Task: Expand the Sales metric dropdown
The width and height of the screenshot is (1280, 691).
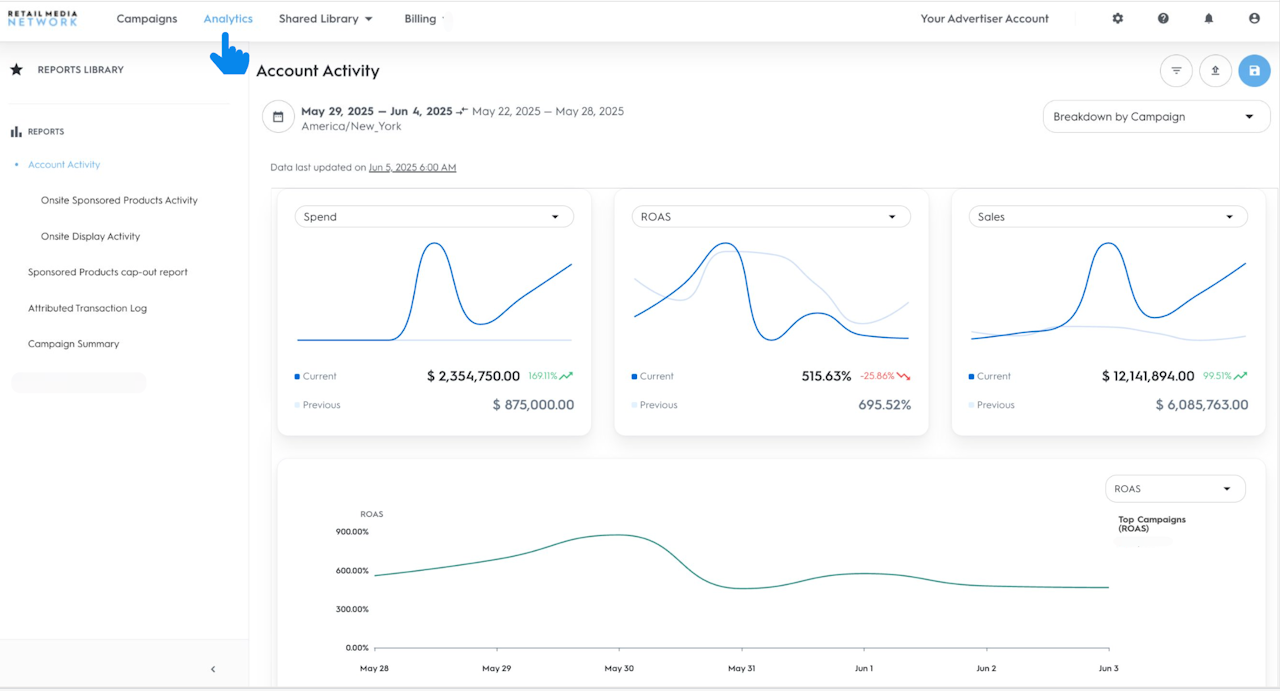Action: click(x=1108, y=217)
